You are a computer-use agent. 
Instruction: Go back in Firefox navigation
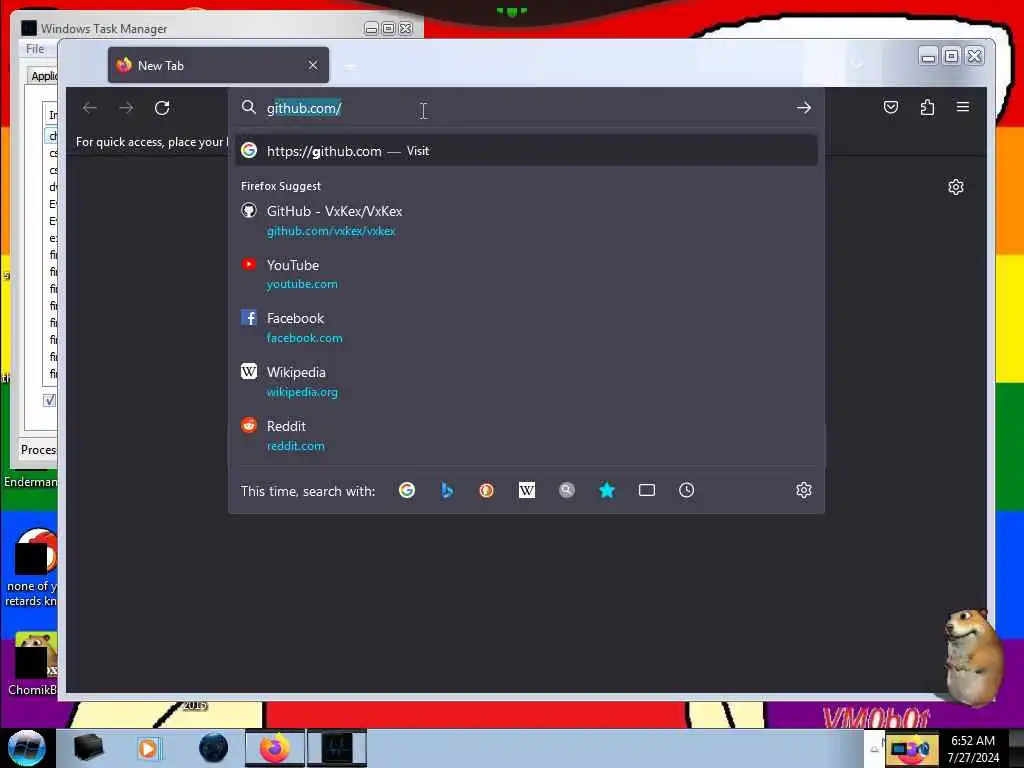pyautogui.click(x=89, y=108)
